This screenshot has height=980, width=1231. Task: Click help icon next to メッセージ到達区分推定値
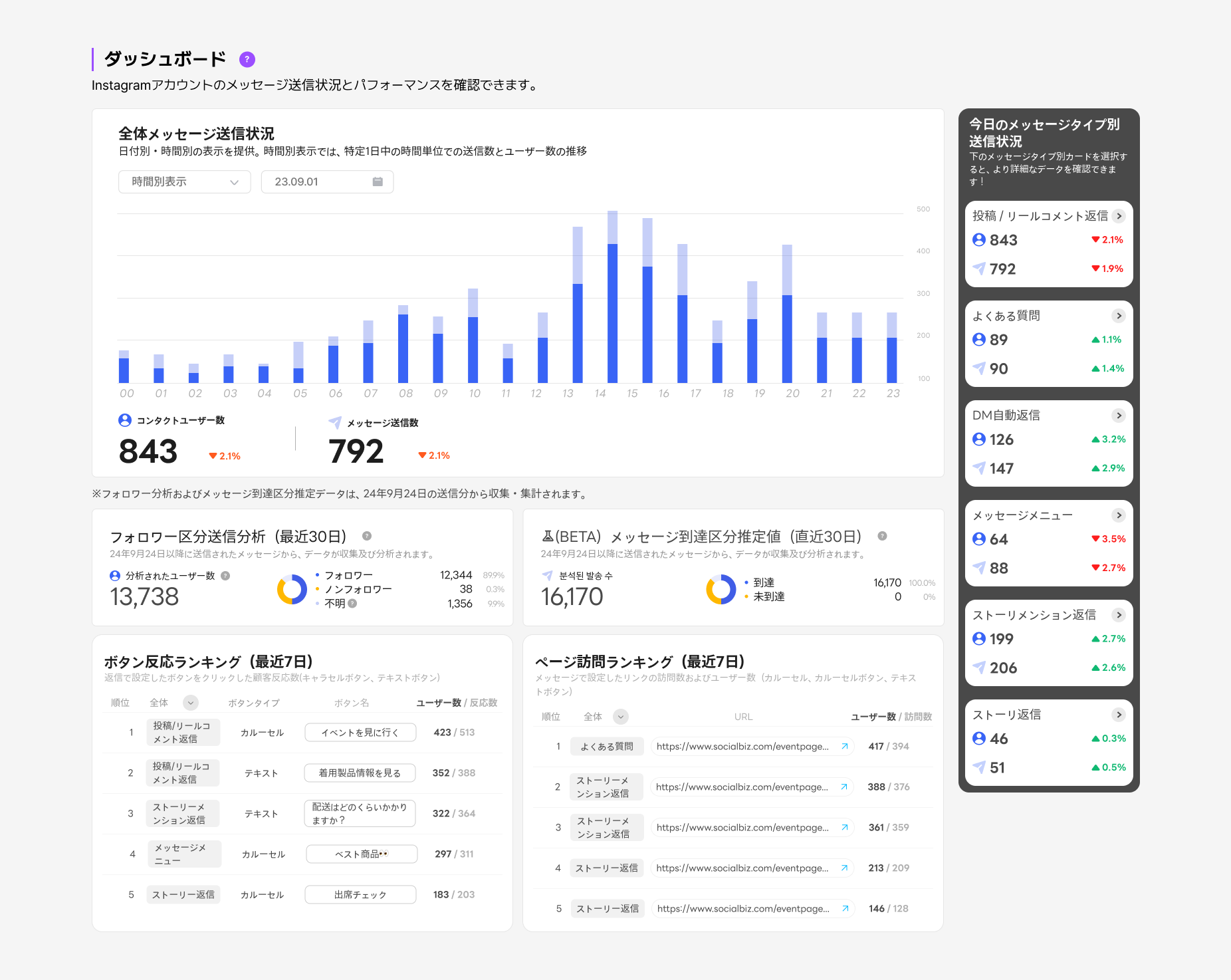click(882, 536)
